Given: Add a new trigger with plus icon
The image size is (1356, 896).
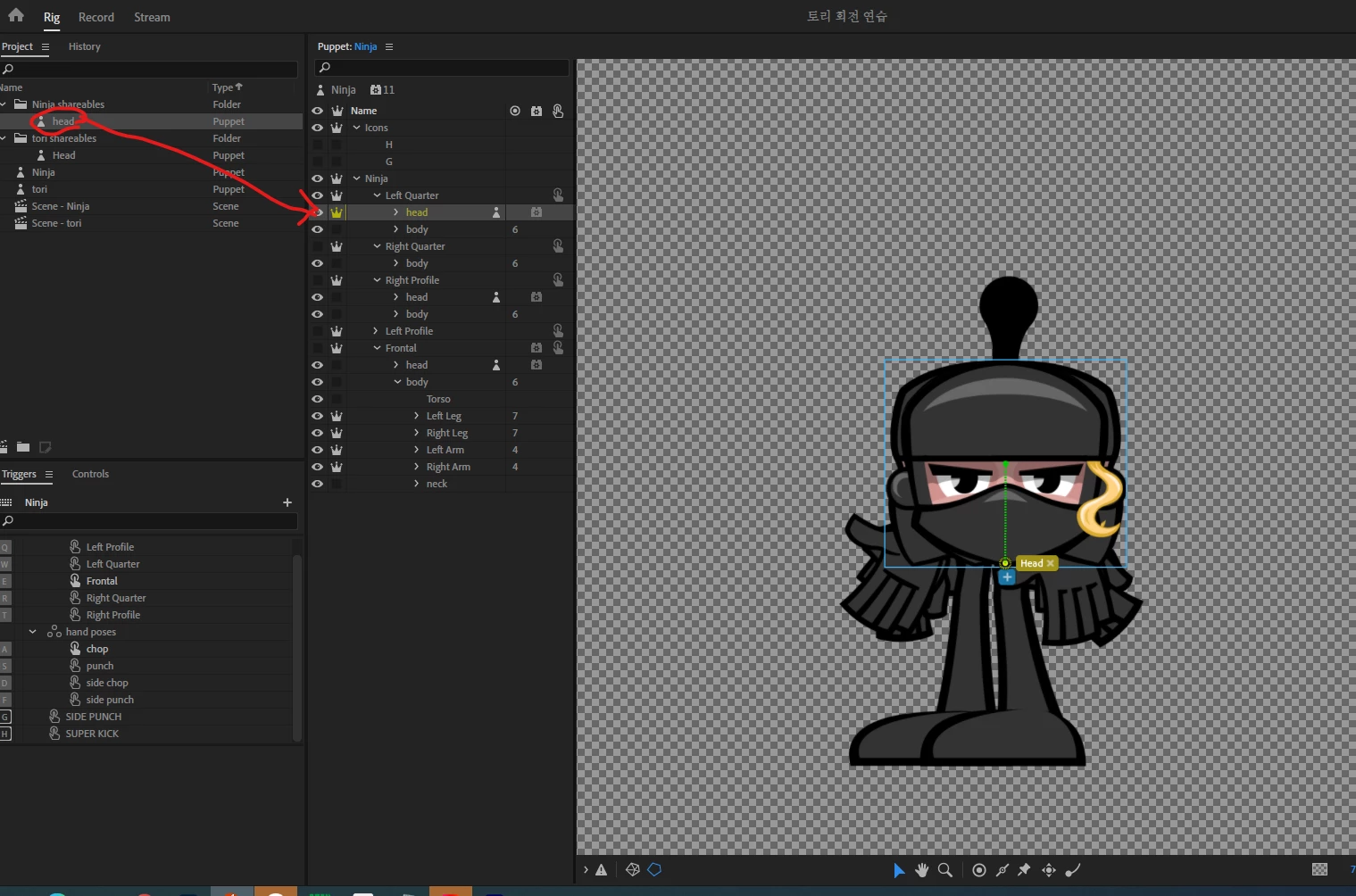Looking at the screenshot, I should [x=287, y=502].
